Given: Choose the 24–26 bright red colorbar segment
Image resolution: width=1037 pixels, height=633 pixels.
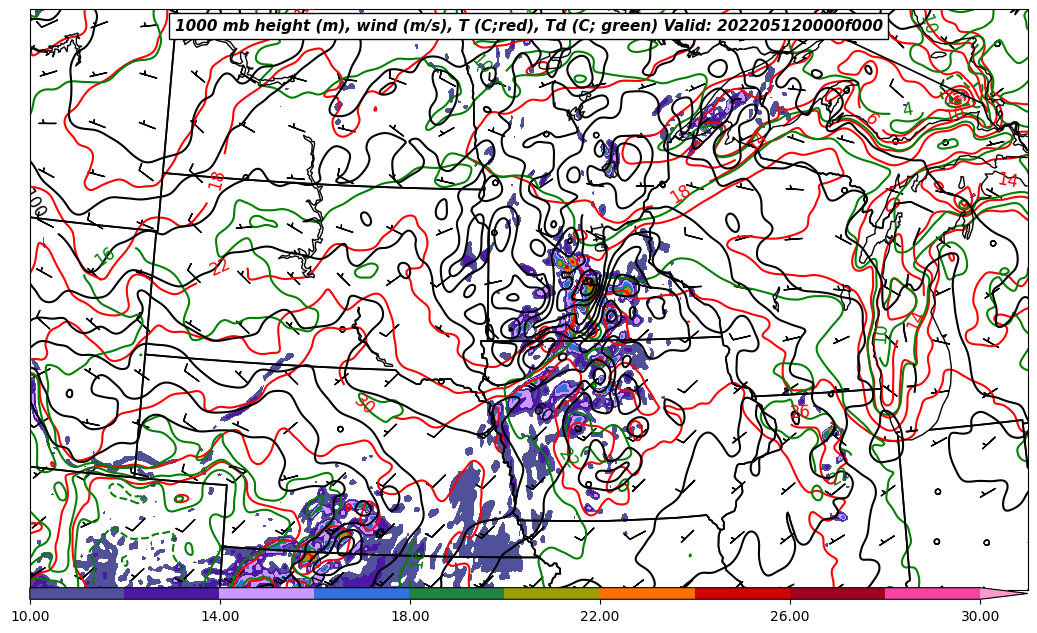Looking at the screenshot, I should tap(742, 593).
